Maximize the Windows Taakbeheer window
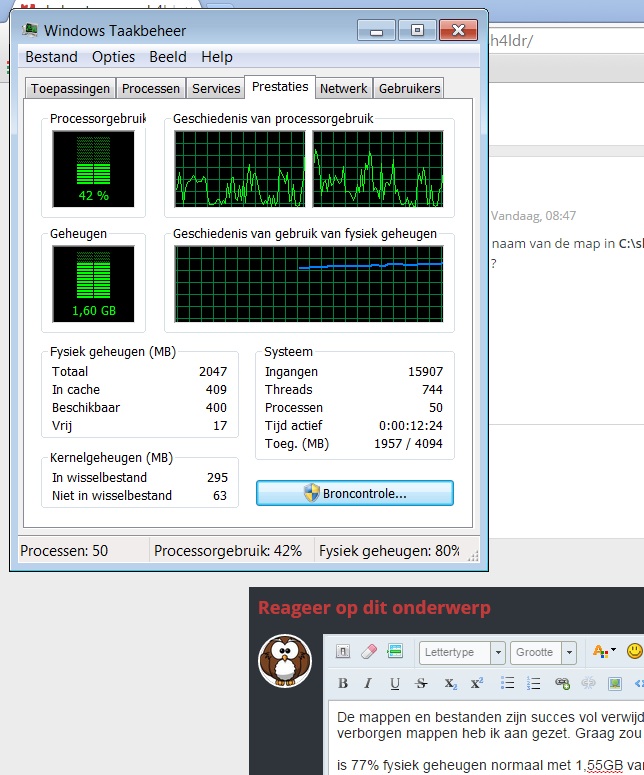644x775 pixels. click(417, 31)
